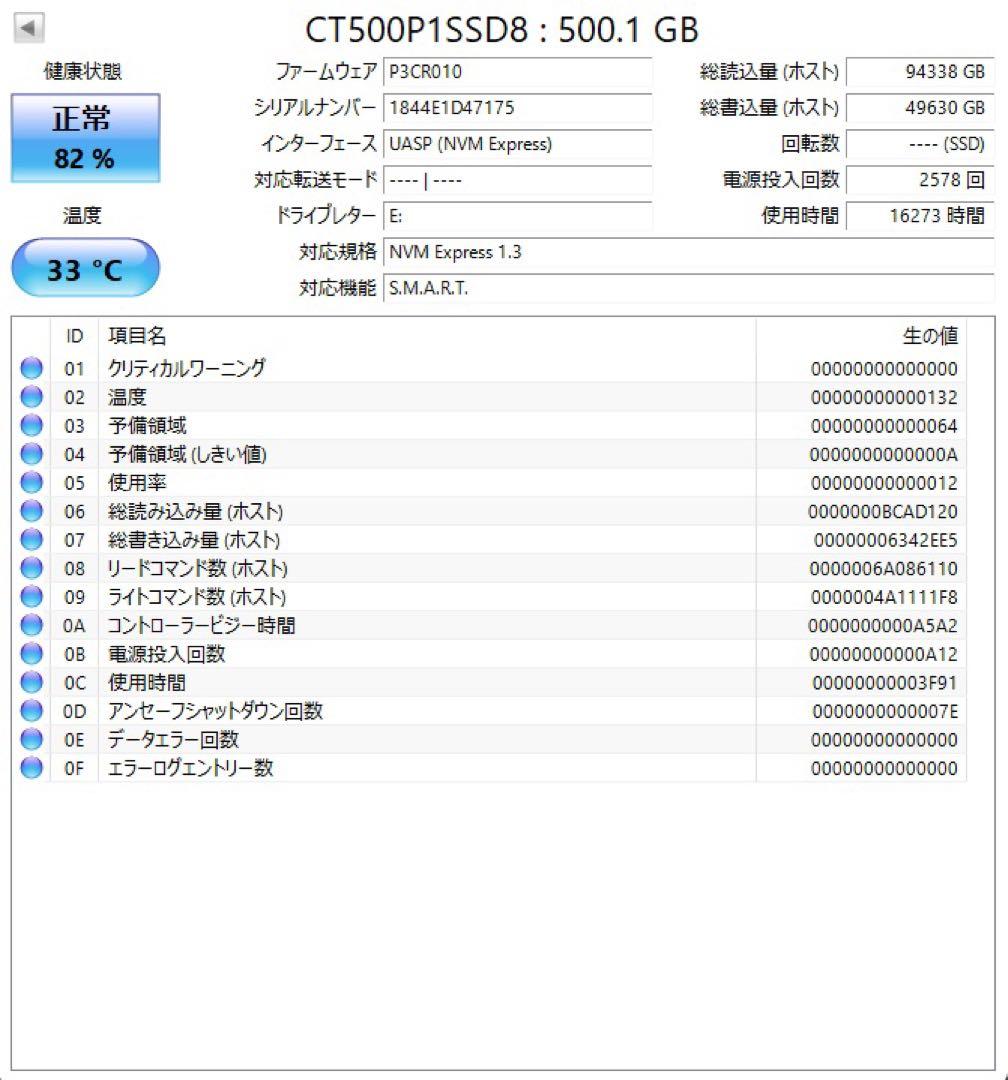
Task: Click raw value 00000000003F91
Action: pyautogui.click(x=885, y=683)
